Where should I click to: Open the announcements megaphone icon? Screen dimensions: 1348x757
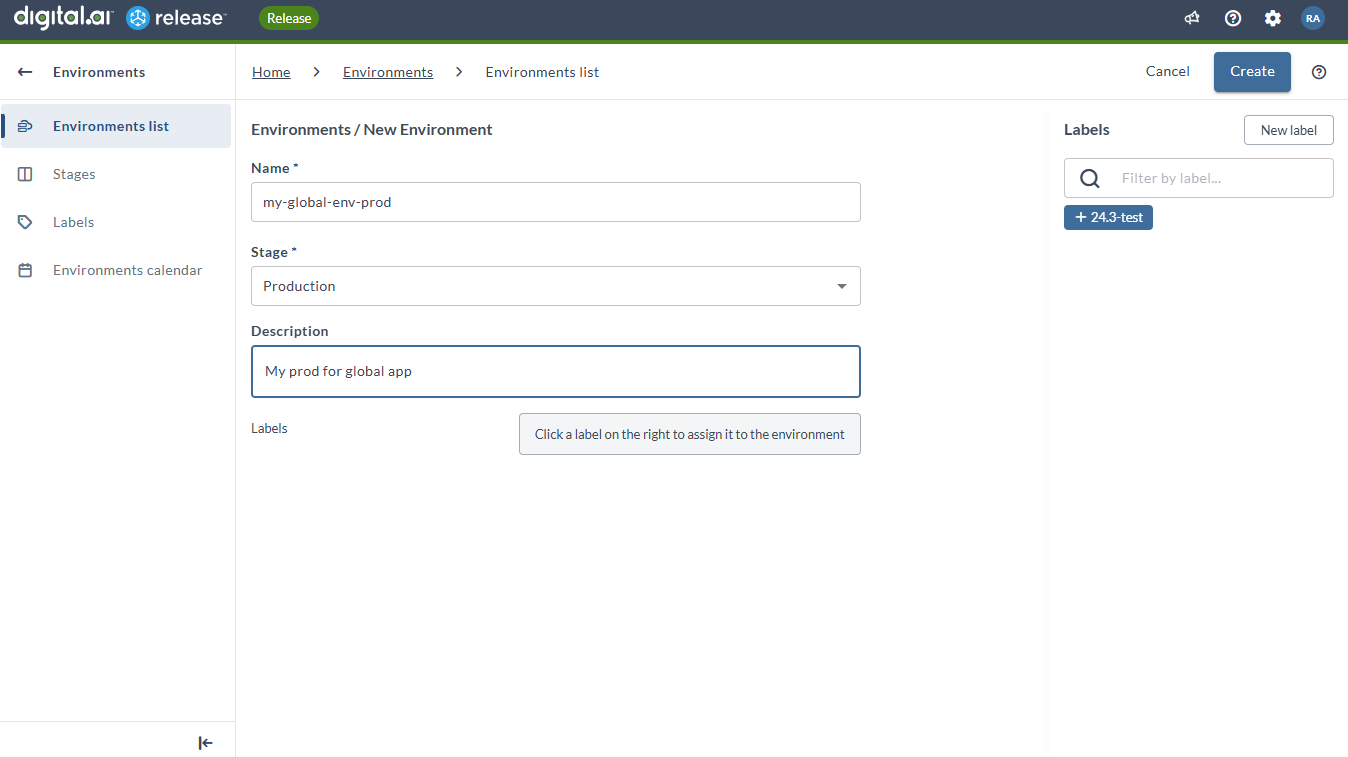pyautogui.click(x=1192, y=18)
